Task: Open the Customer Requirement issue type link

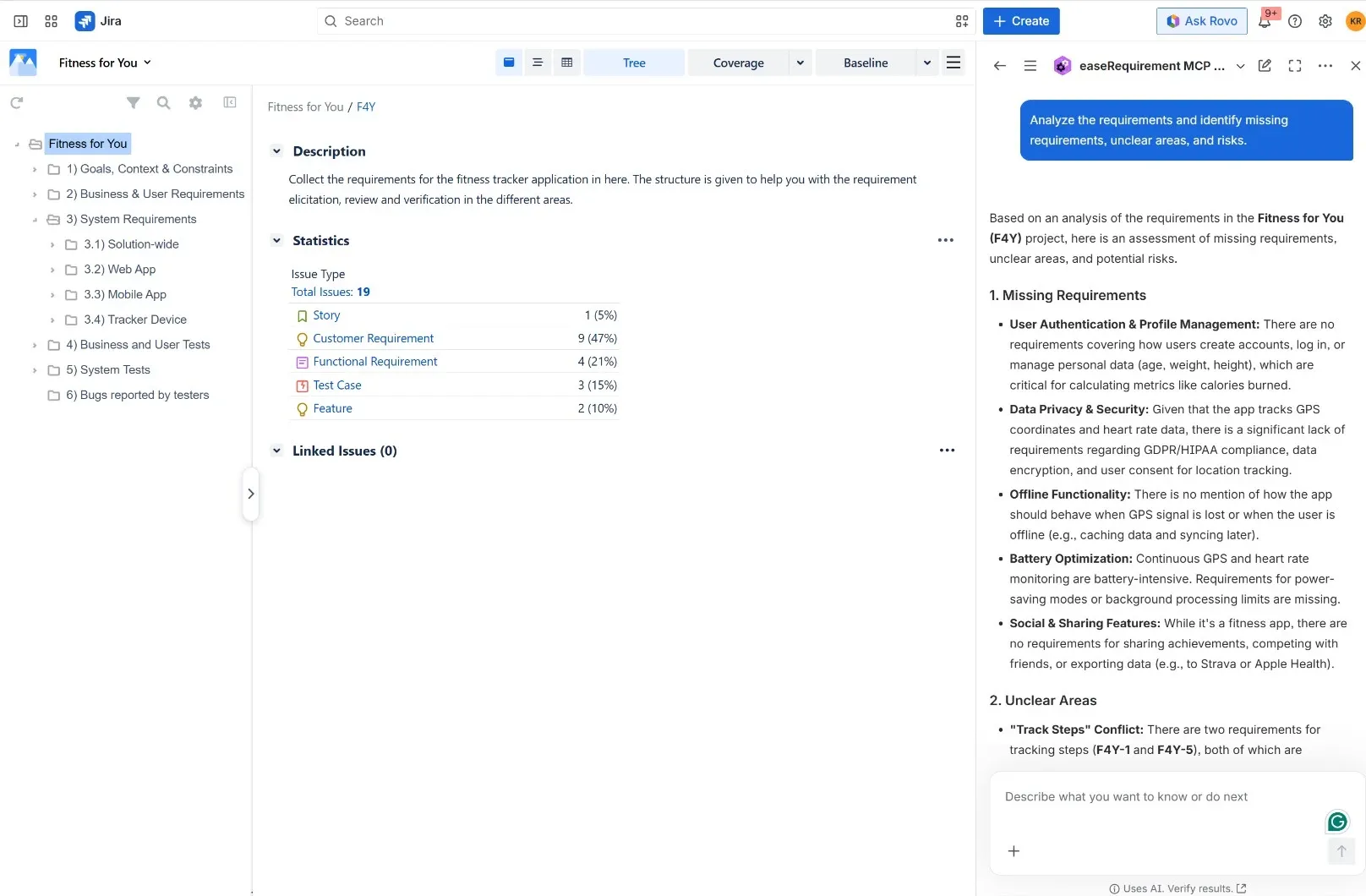Action: [x=373, y=338]
